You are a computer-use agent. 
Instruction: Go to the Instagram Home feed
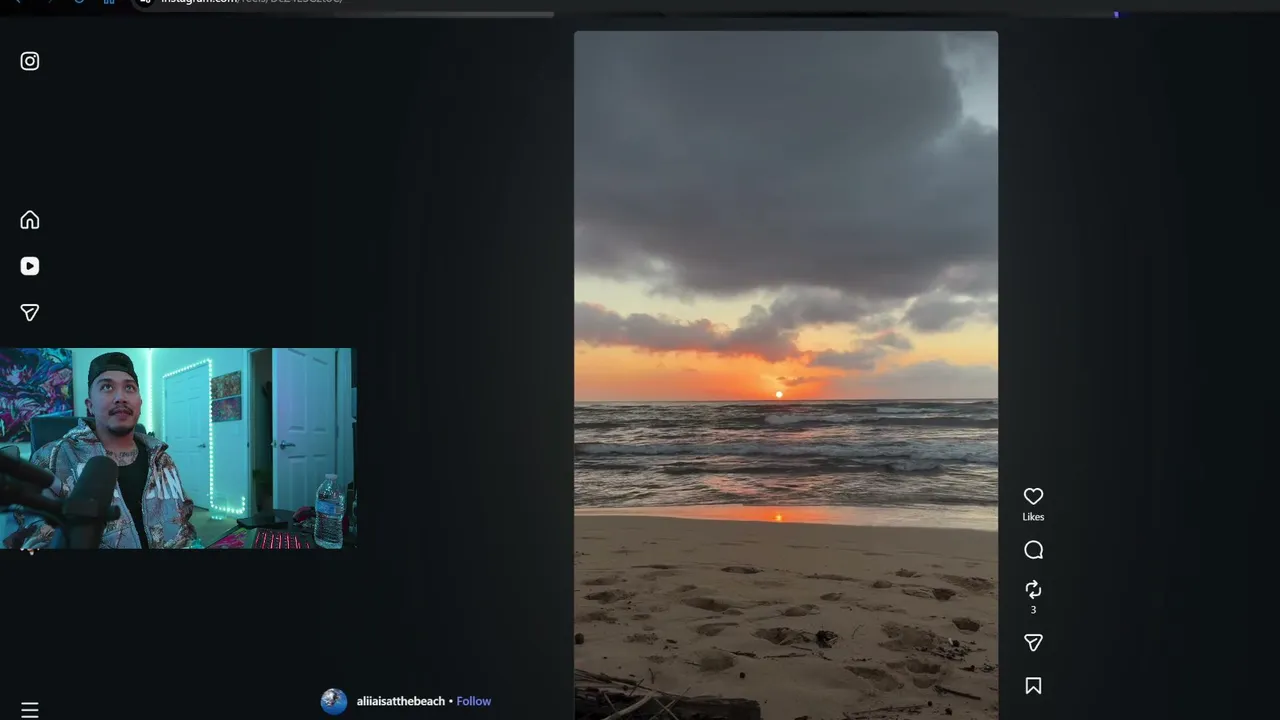click(30, 220)
